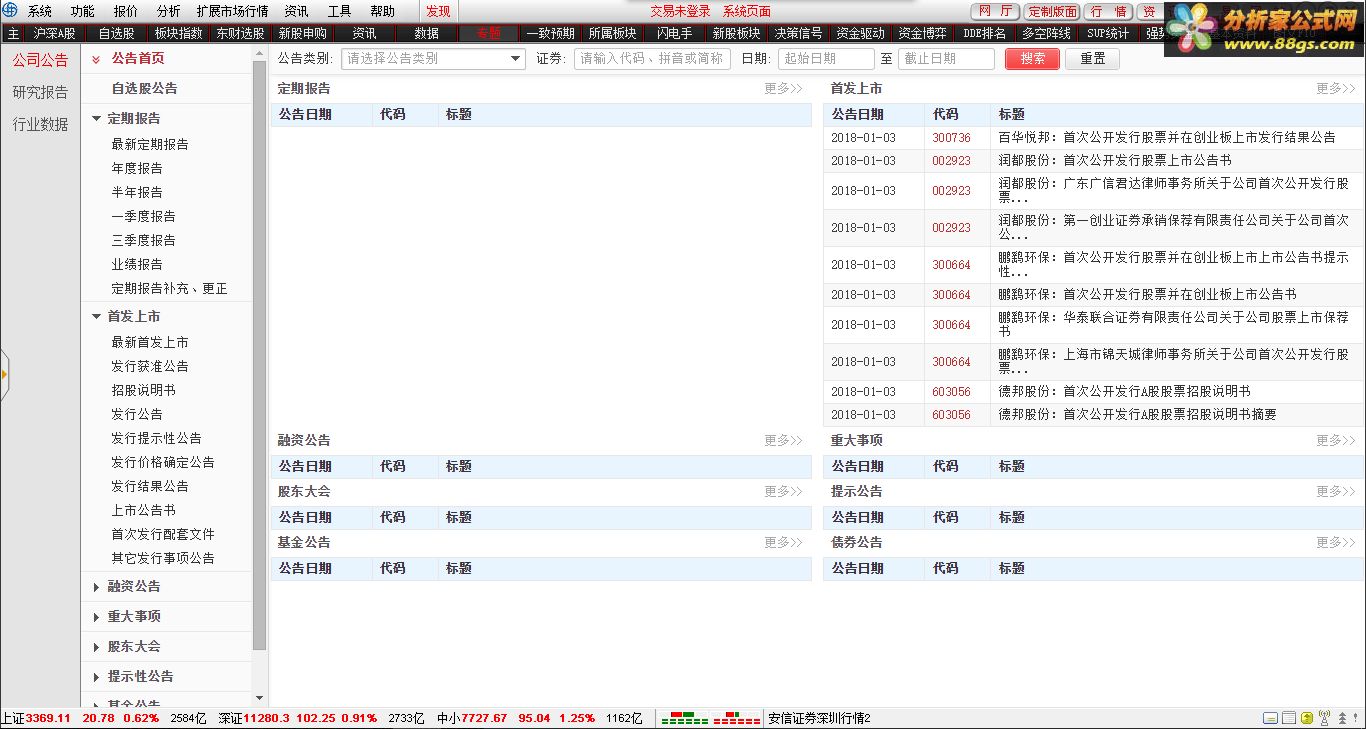Select 发行结果公告 in the tree
This screenshot has height=729, width=1366.
150,486
